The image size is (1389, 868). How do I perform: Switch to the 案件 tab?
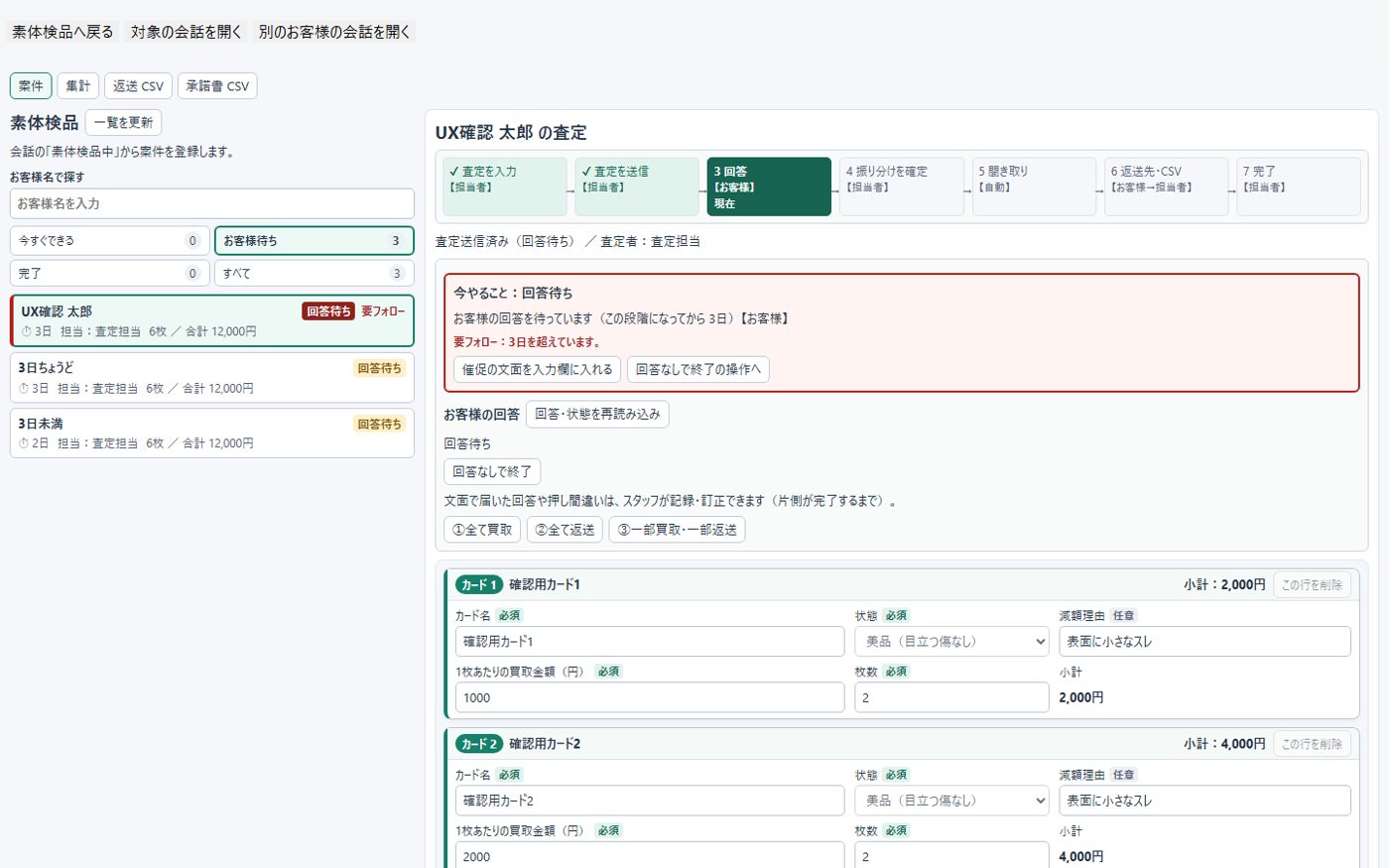tap(31, 86)
